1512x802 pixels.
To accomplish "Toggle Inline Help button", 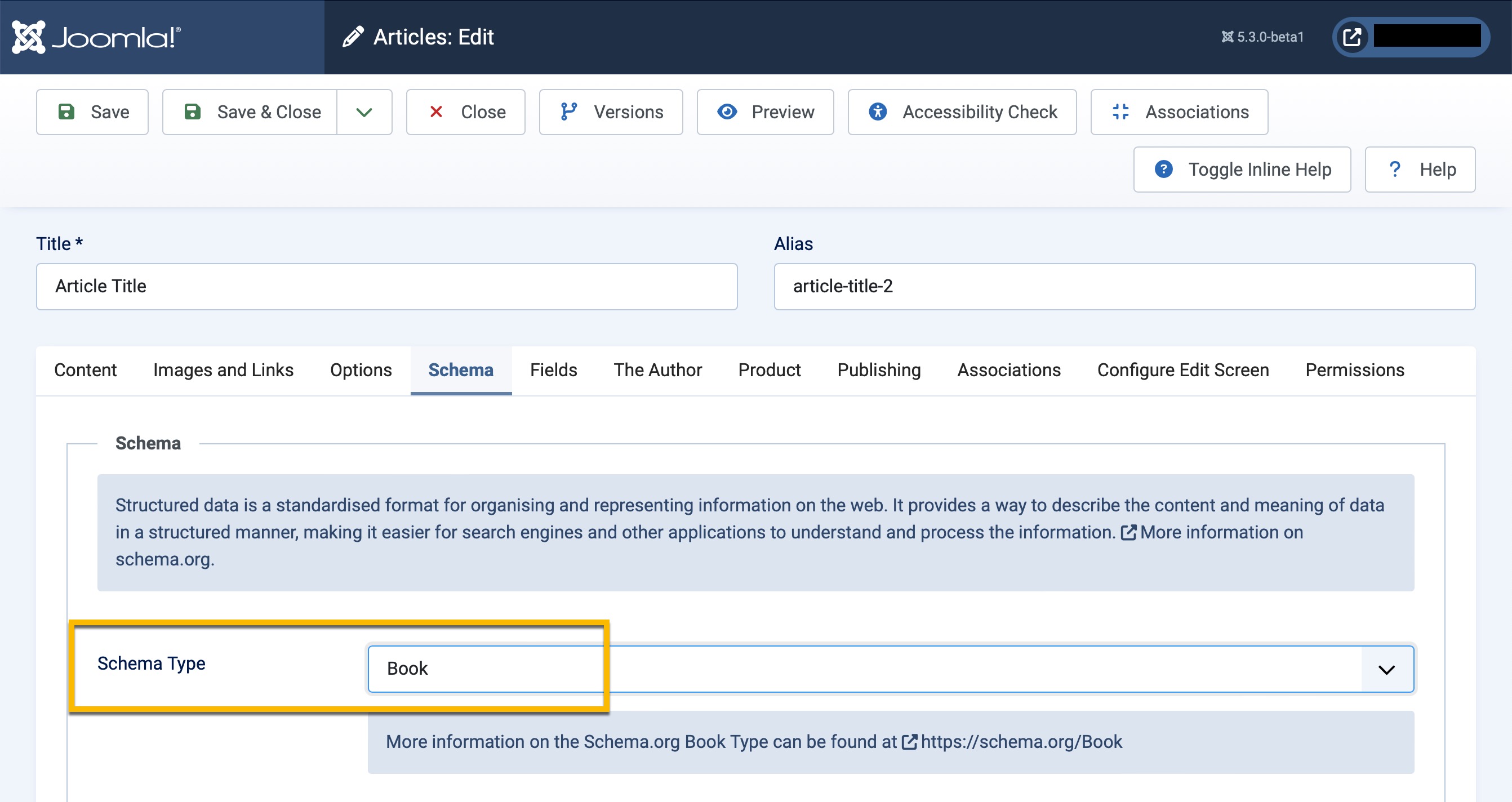I will click(1242, 170).
